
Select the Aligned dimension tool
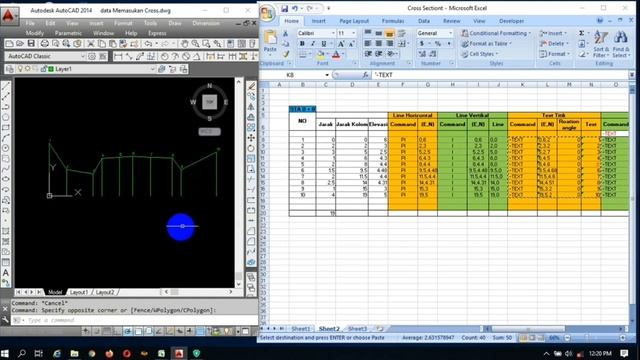(x=129, y=56)
